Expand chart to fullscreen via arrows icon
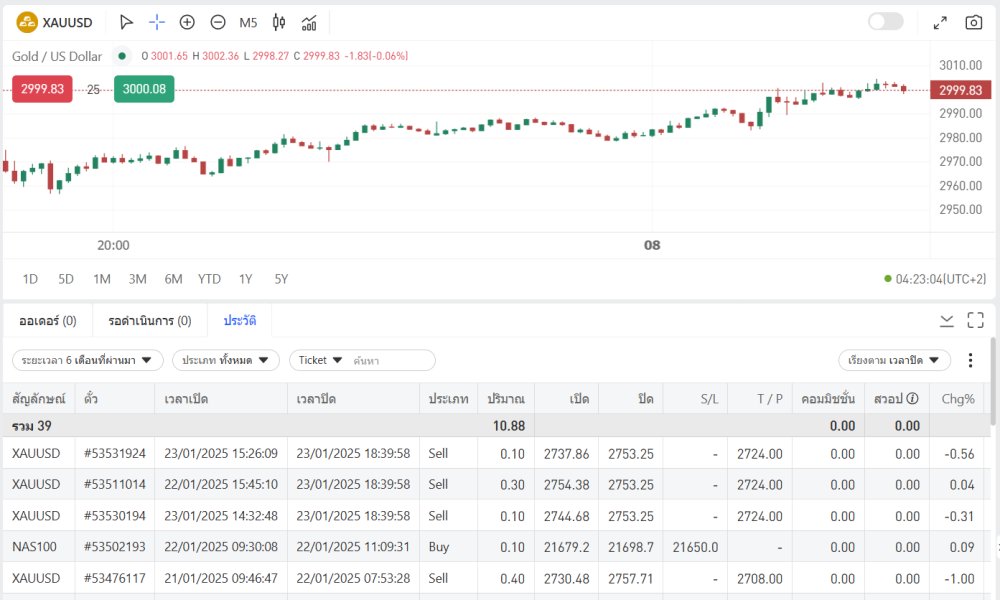 pyautogui.click(x=940, y=22)
